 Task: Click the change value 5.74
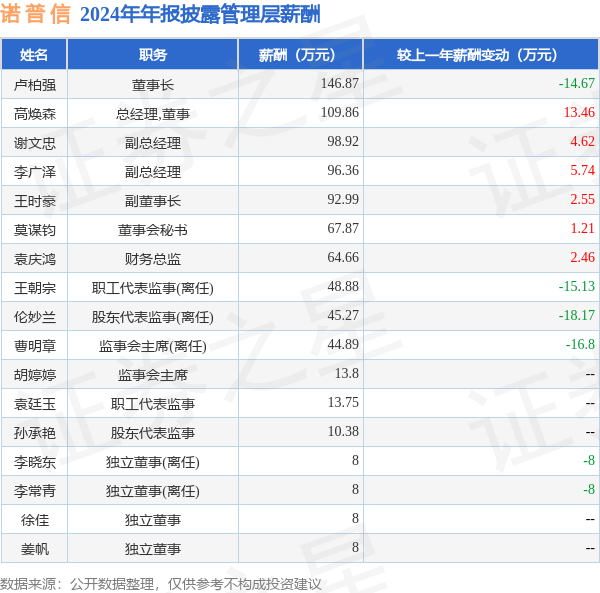(x=582, y=170)
